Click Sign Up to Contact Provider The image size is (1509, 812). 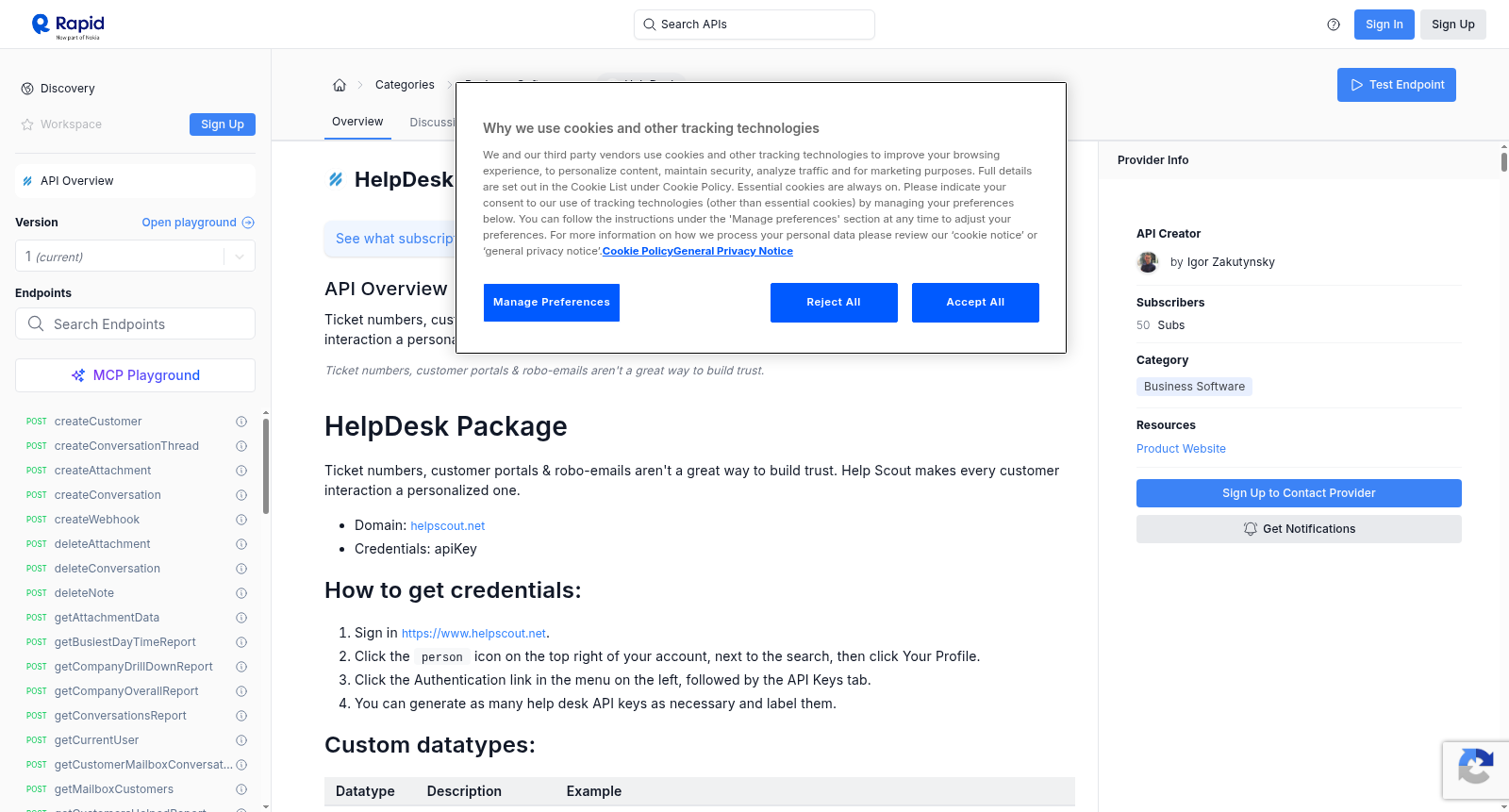click(x=1299, y=493)
